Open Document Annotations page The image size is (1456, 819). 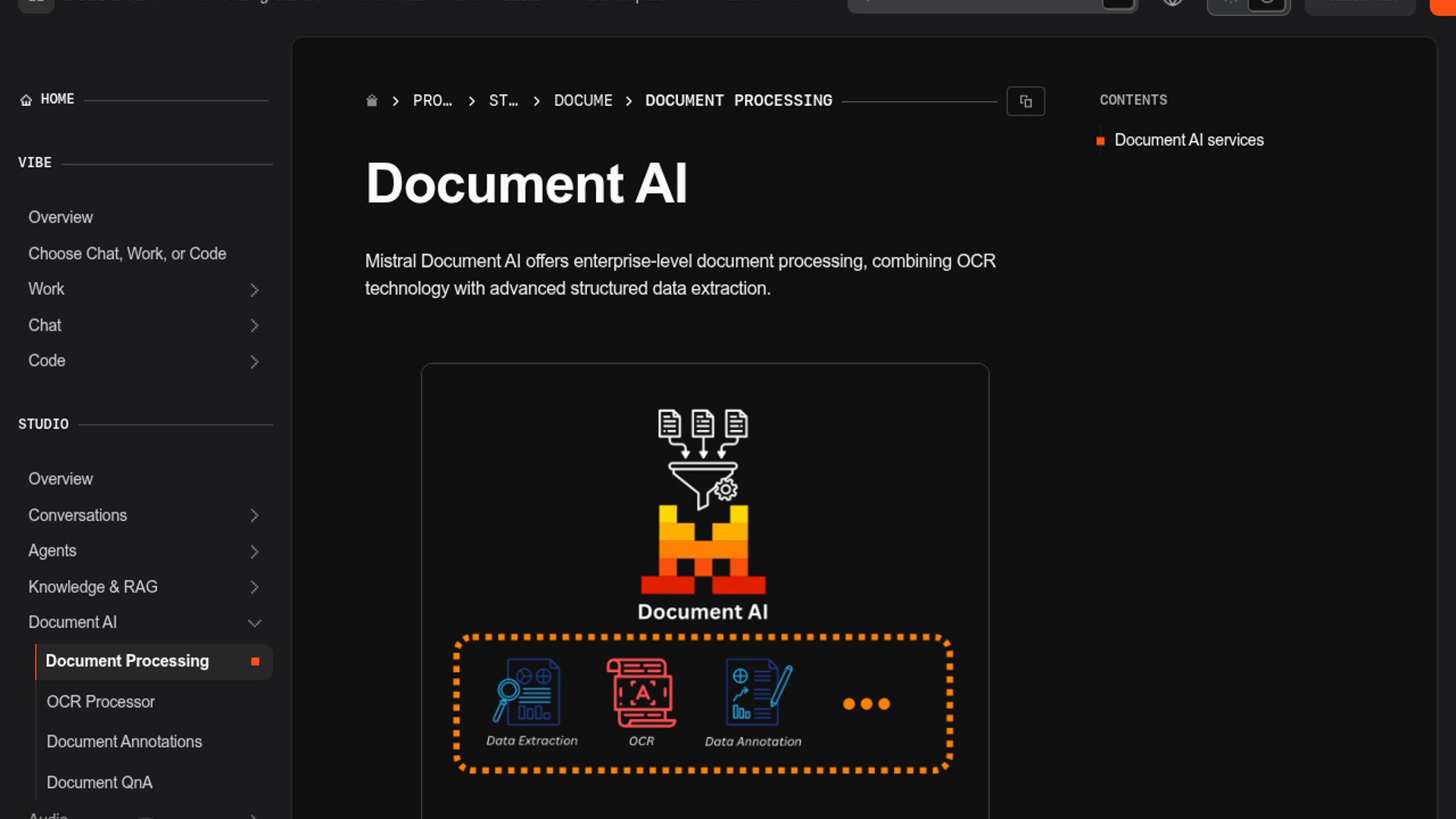click(124, 742)
